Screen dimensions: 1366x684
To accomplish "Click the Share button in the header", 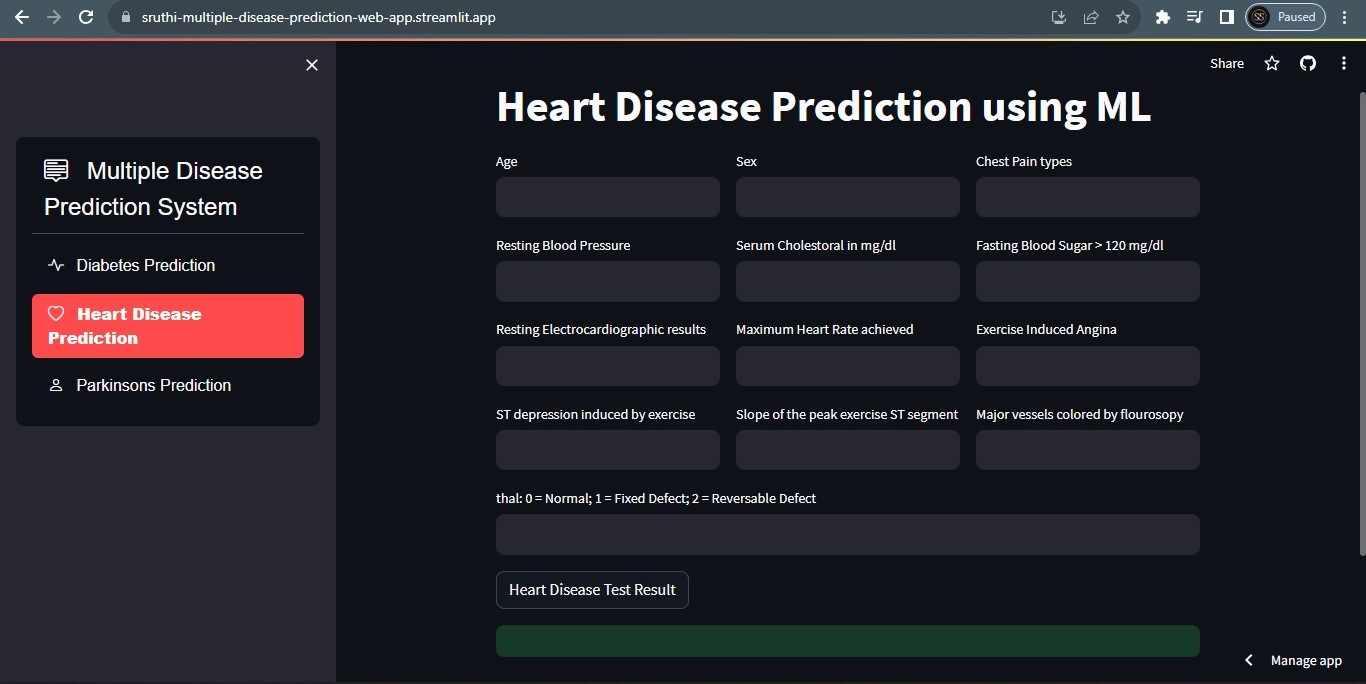I will [x=1227, y=63].
